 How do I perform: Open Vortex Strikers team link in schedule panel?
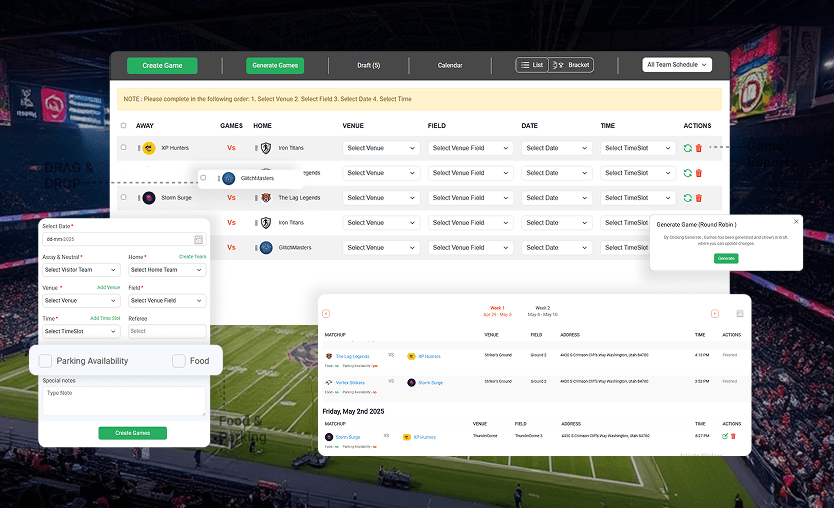pyautogui.click(x=350, y=383)
